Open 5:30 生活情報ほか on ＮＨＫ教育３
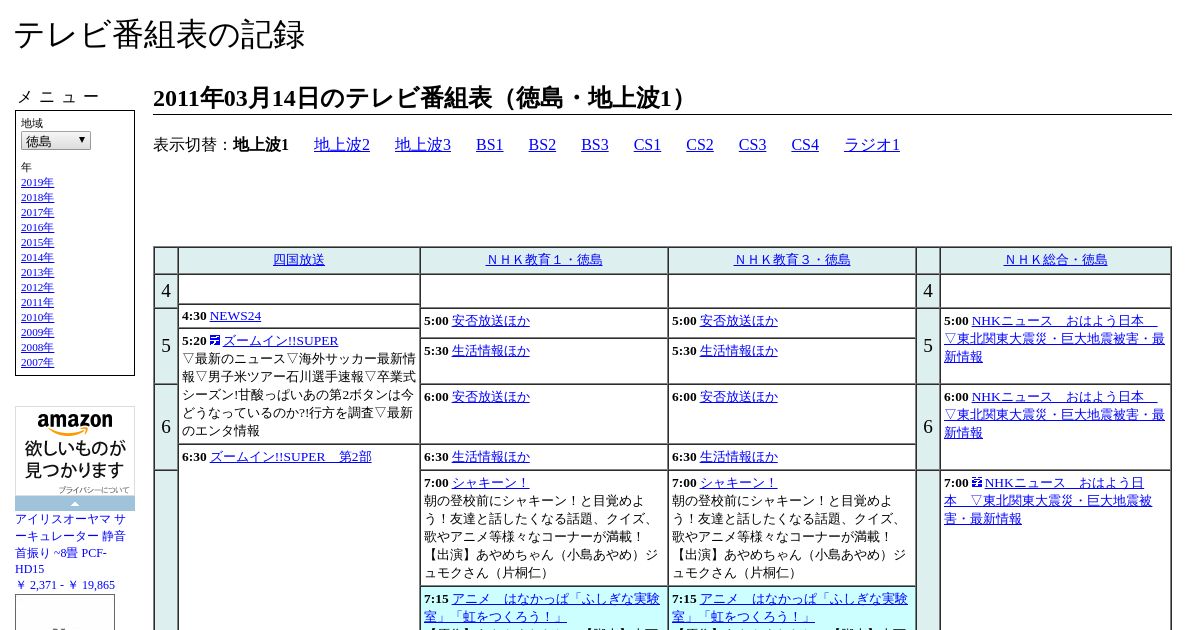 click(739, 351)
